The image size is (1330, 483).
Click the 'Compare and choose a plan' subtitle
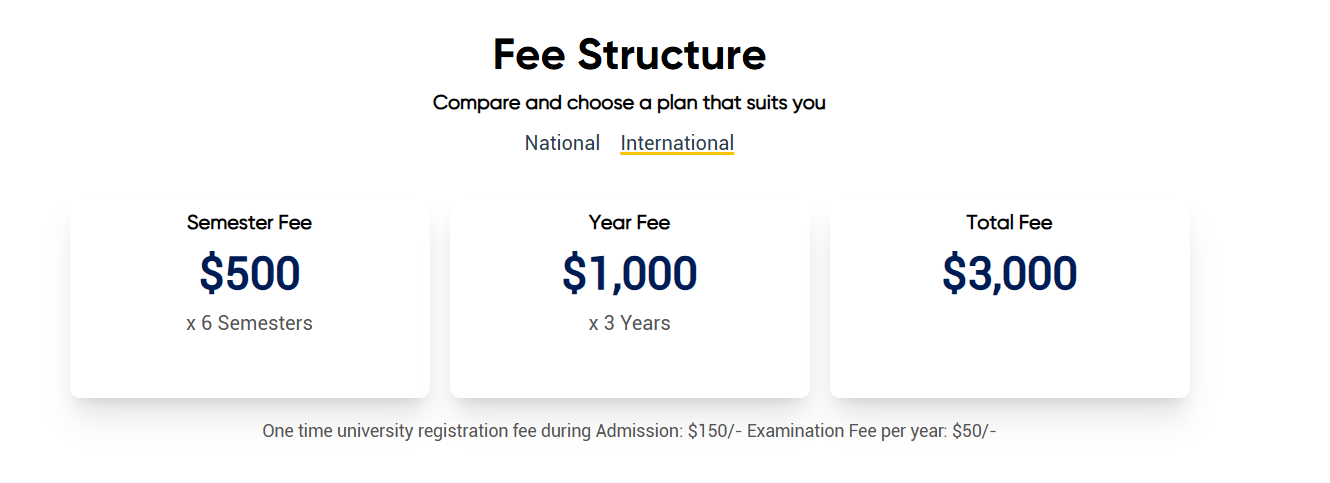[629, 102]
